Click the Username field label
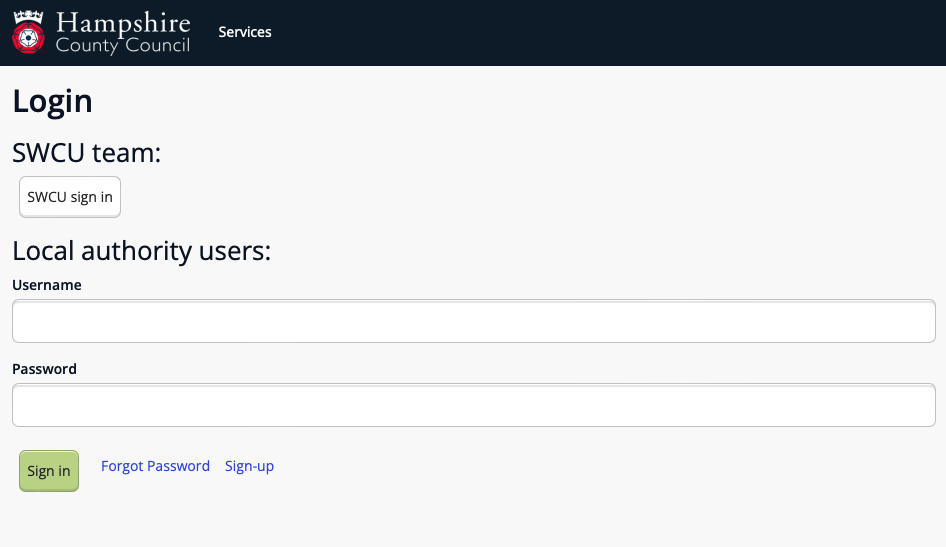 pos(47,285)
